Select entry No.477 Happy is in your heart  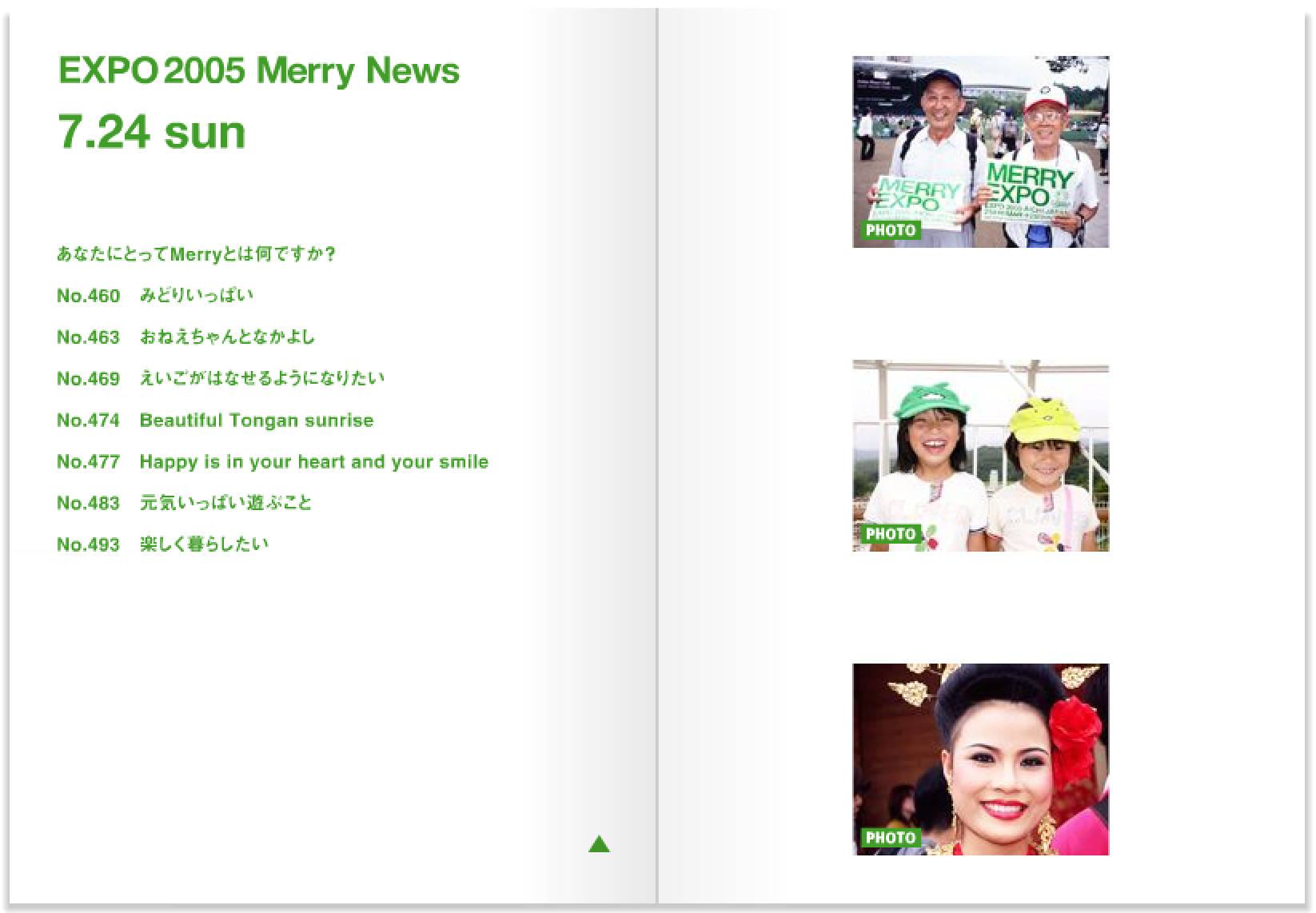point(272,462)
